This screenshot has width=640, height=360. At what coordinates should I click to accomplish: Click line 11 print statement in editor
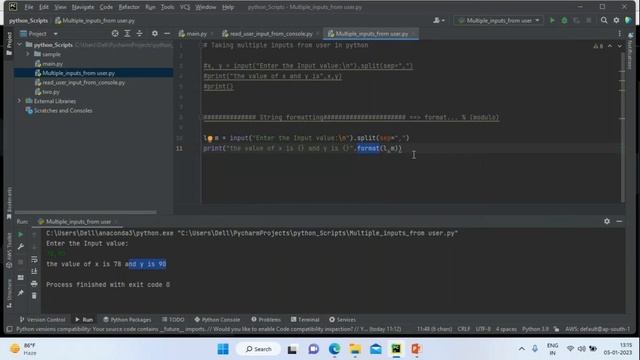[x=302, y=149]
